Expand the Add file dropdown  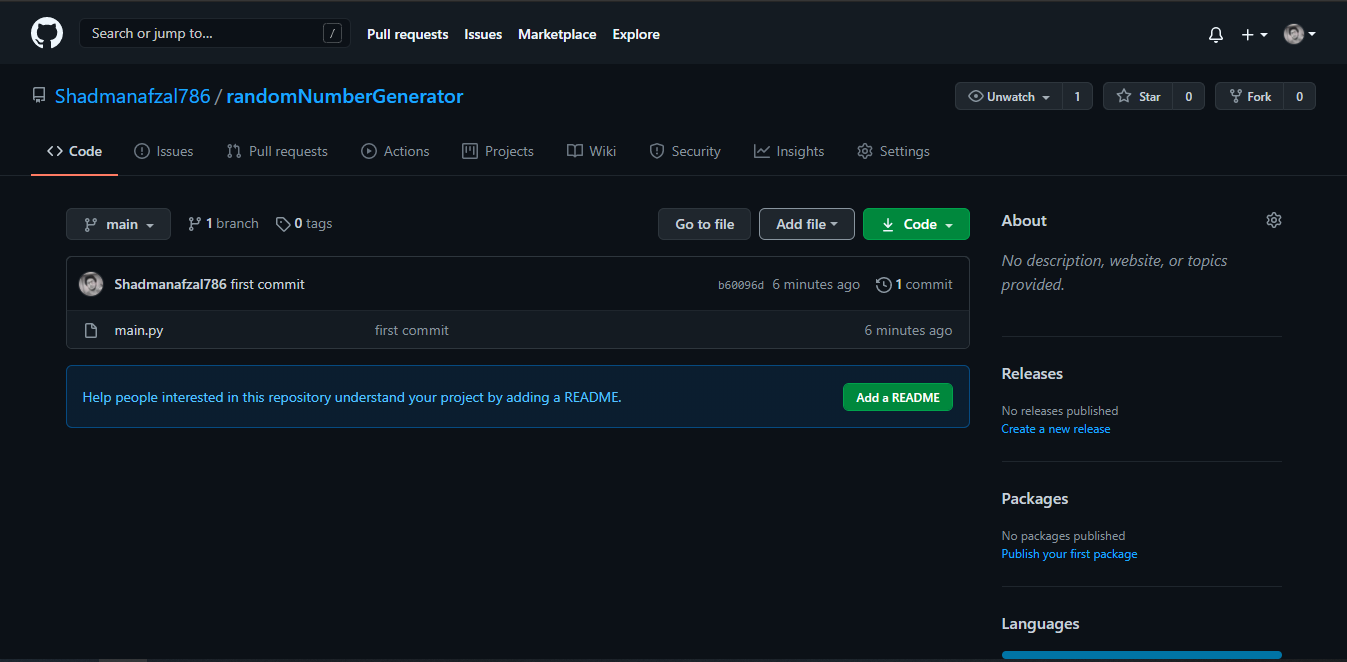[807, 224]
